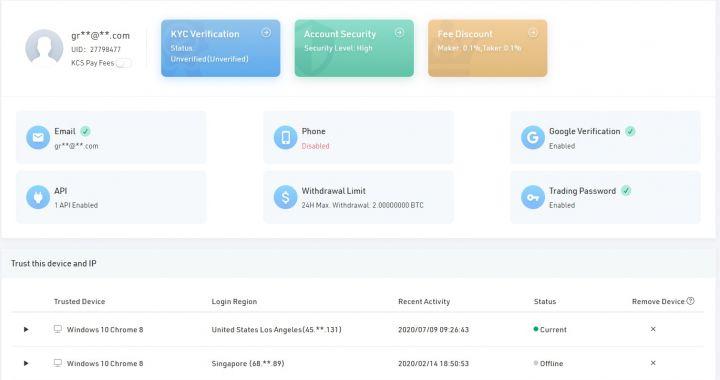The width and height of the screenshot is (720, 380).
Task: Toggle the KCS Pay Fees switch
Action: (x=124, y=63)
